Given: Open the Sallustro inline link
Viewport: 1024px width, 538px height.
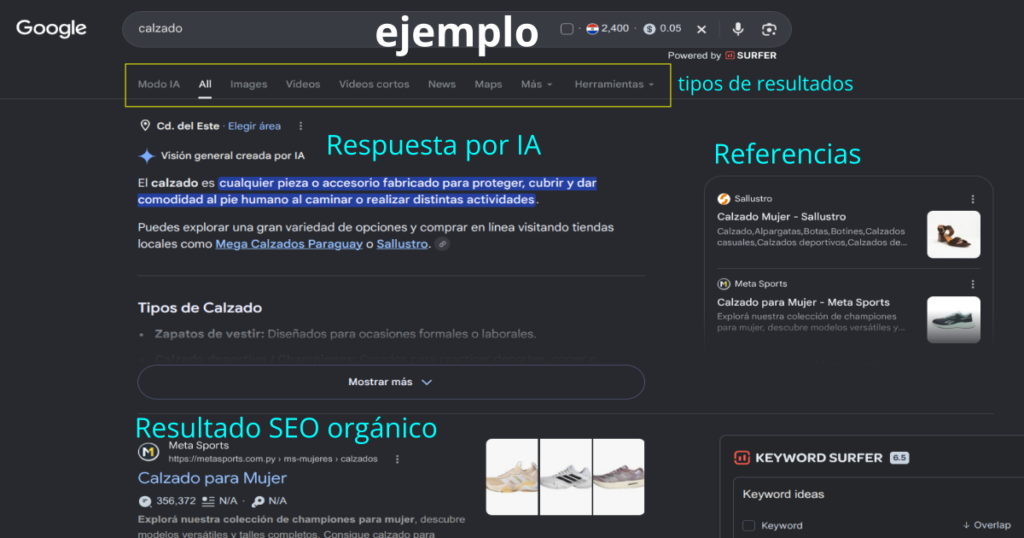Looking at the screenshot, I should 402,244.
